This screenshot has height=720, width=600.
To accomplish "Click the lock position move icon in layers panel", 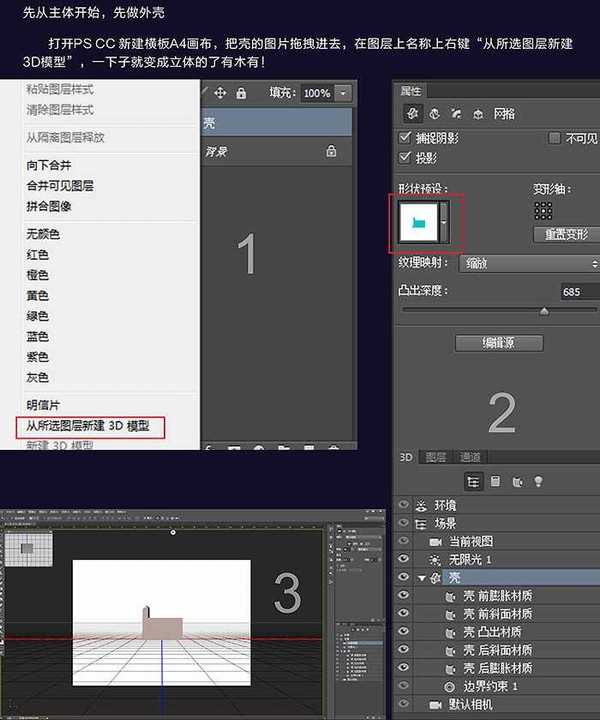I will pyautogui.click(x=220, y=93).
